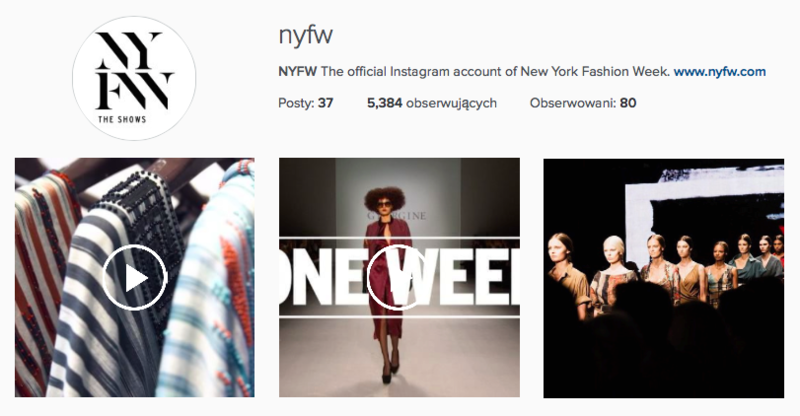Open the www.nyfw.com website link
This screenshot has width=800, height=416.
pos(719,71)
